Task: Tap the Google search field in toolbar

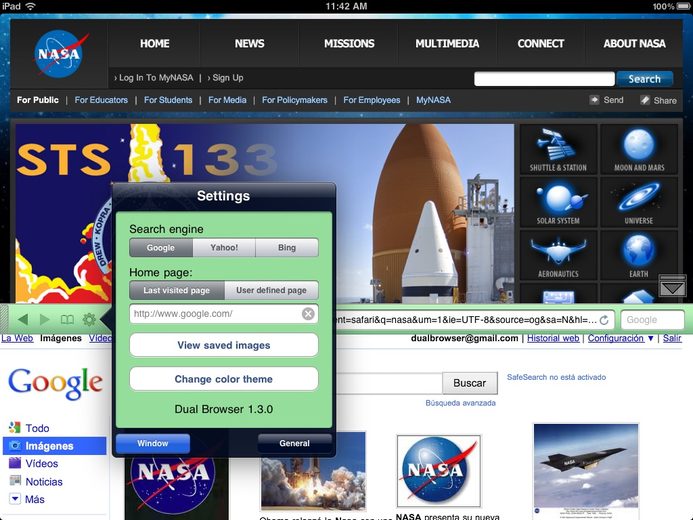Action: point(652,319)
